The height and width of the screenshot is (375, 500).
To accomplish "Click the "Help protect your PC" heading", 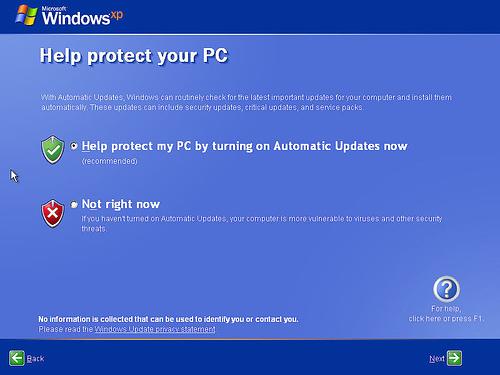I will click(x=134, y=56).
